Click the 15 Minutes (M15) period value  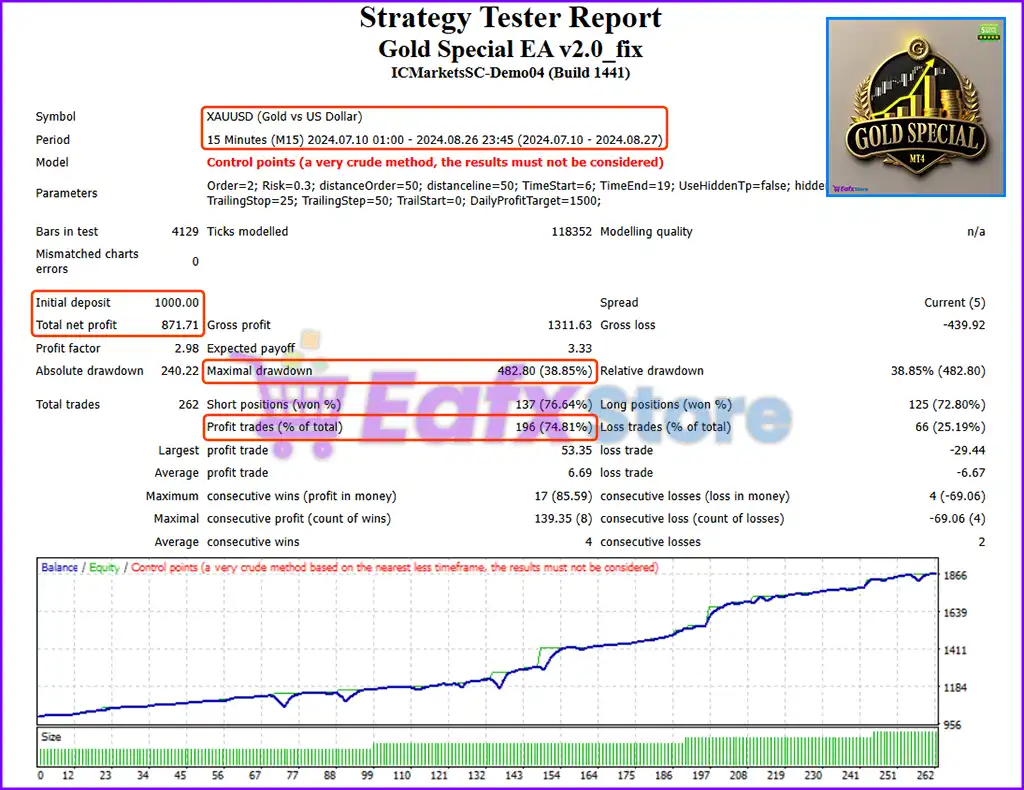tap(434, 140)
